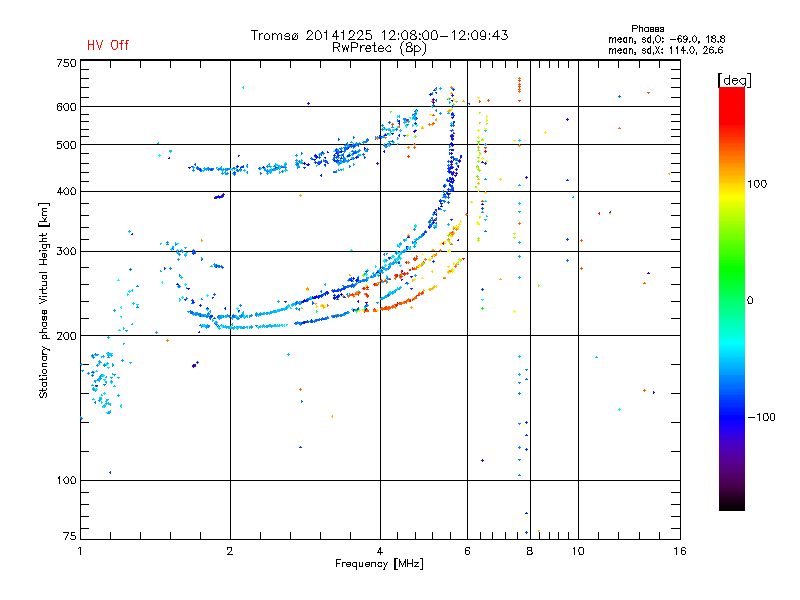Click the x-axis tick '6'
800x600 pixels.
tap(467, 551)
